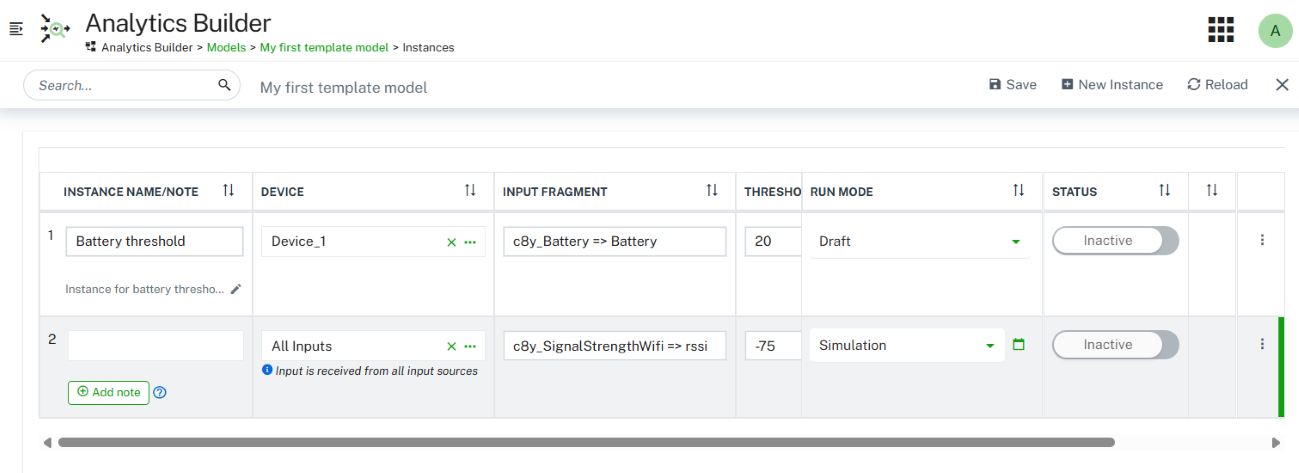This screenshot has height=473, width=1299.
Task: Sort by Device column
Action: 470,191
